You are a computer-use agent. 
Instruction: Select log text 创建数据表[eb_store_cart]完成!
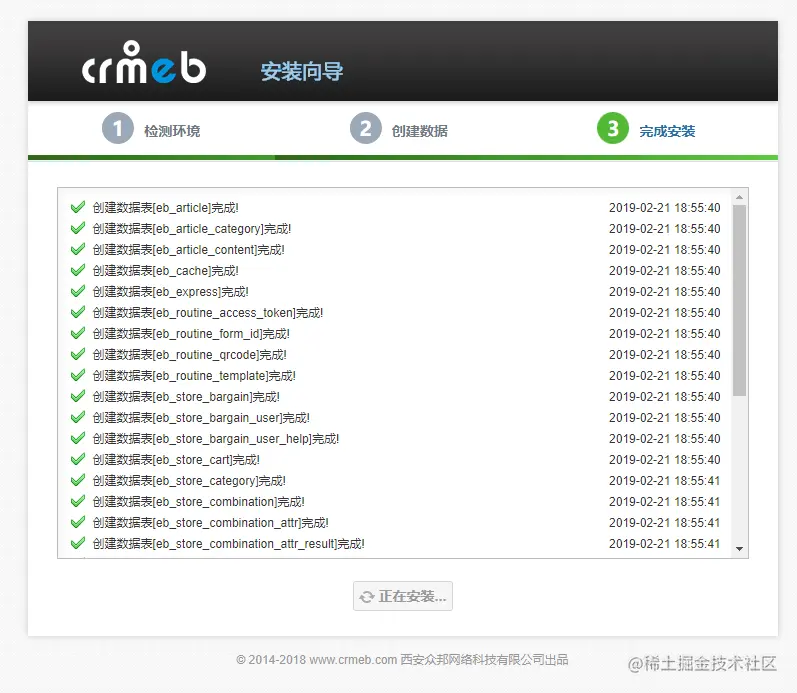click(x=176, y=460)
